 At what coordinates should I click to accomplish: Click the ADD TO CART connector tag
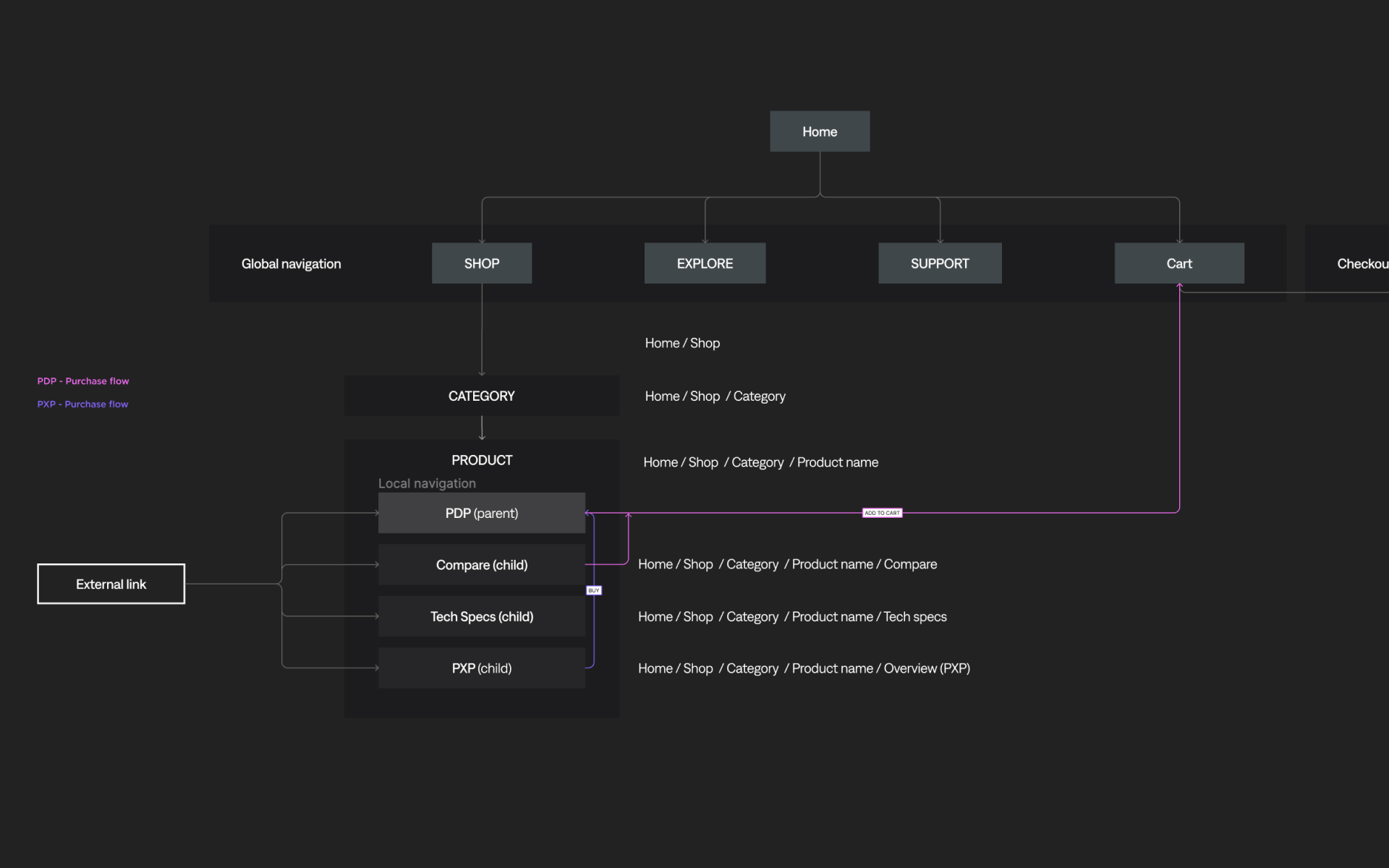(882, 513)
